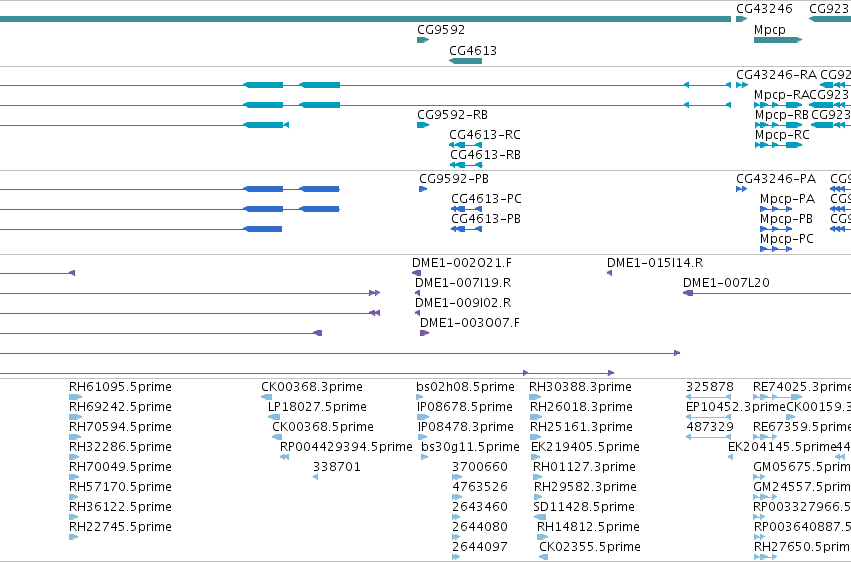Click EST bs30g11.5prime
Image resolution: width=851 pixels, height=562 pixels.
click(x=470, y=447)
